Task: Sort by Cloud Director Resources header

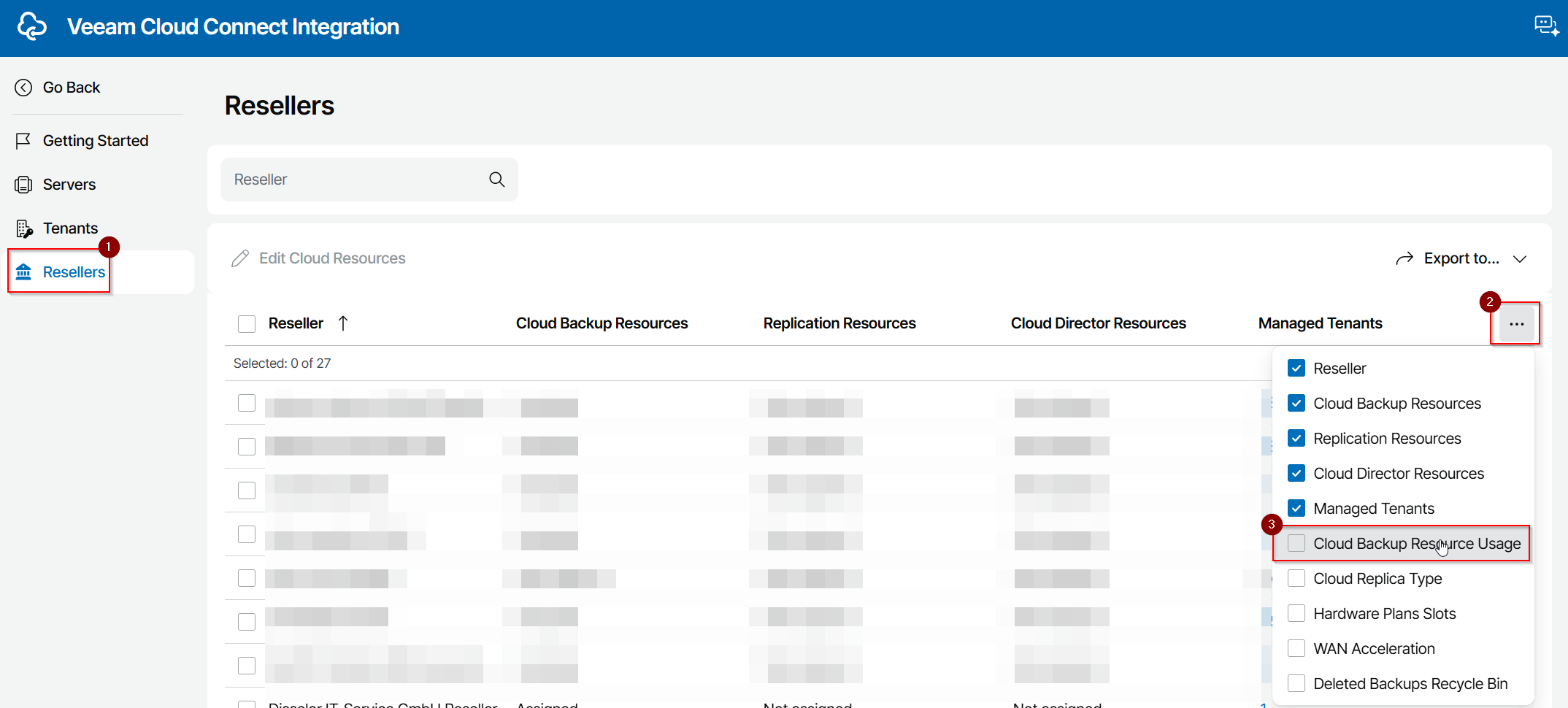Action: [1098, 323]
